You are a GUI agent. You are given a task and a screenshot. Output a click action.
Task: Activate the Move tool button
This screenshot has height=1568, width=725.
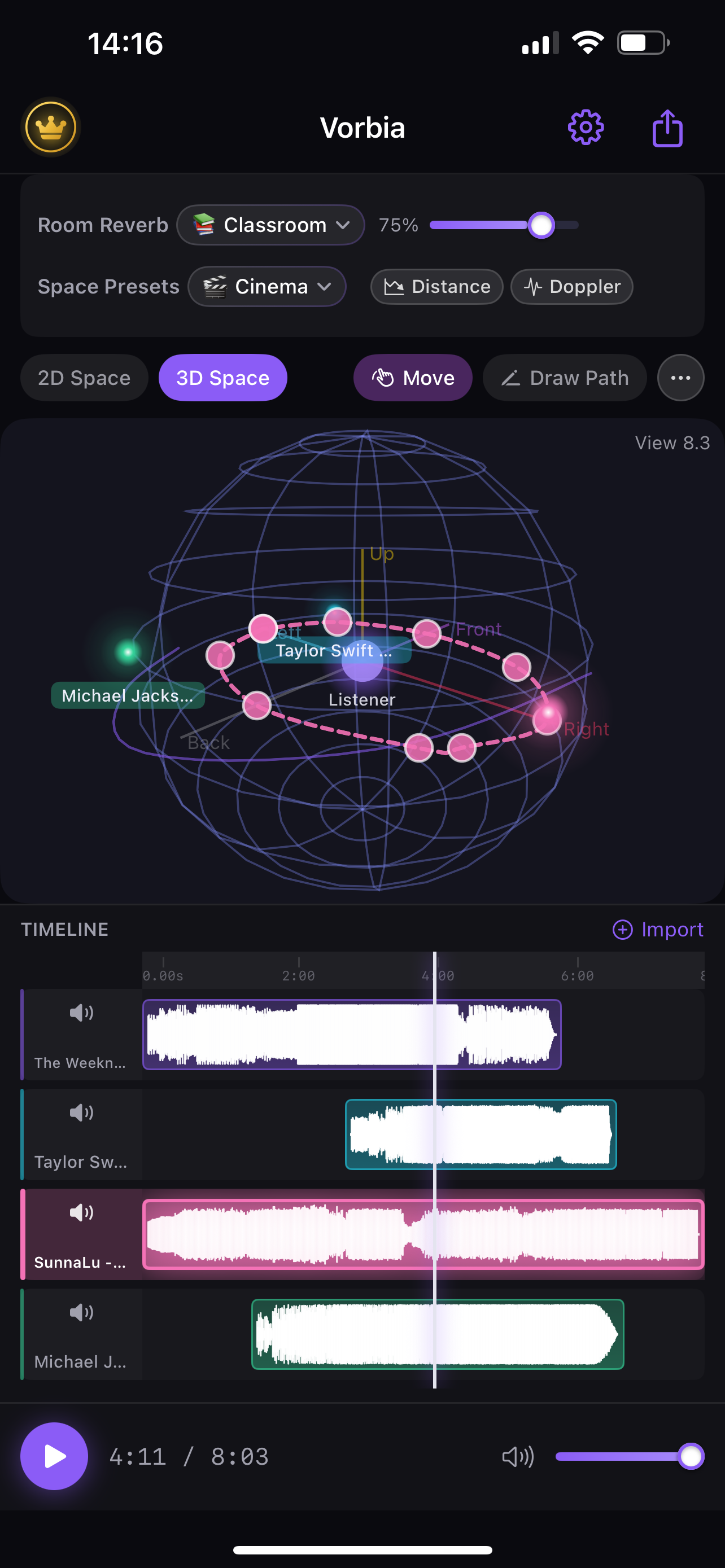413,378
